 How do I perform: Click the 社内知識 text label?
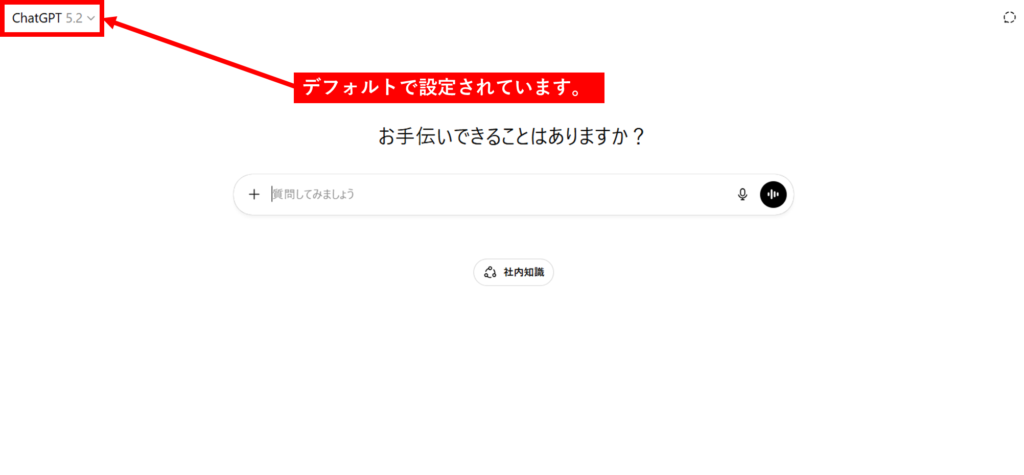tap(524, 272)
